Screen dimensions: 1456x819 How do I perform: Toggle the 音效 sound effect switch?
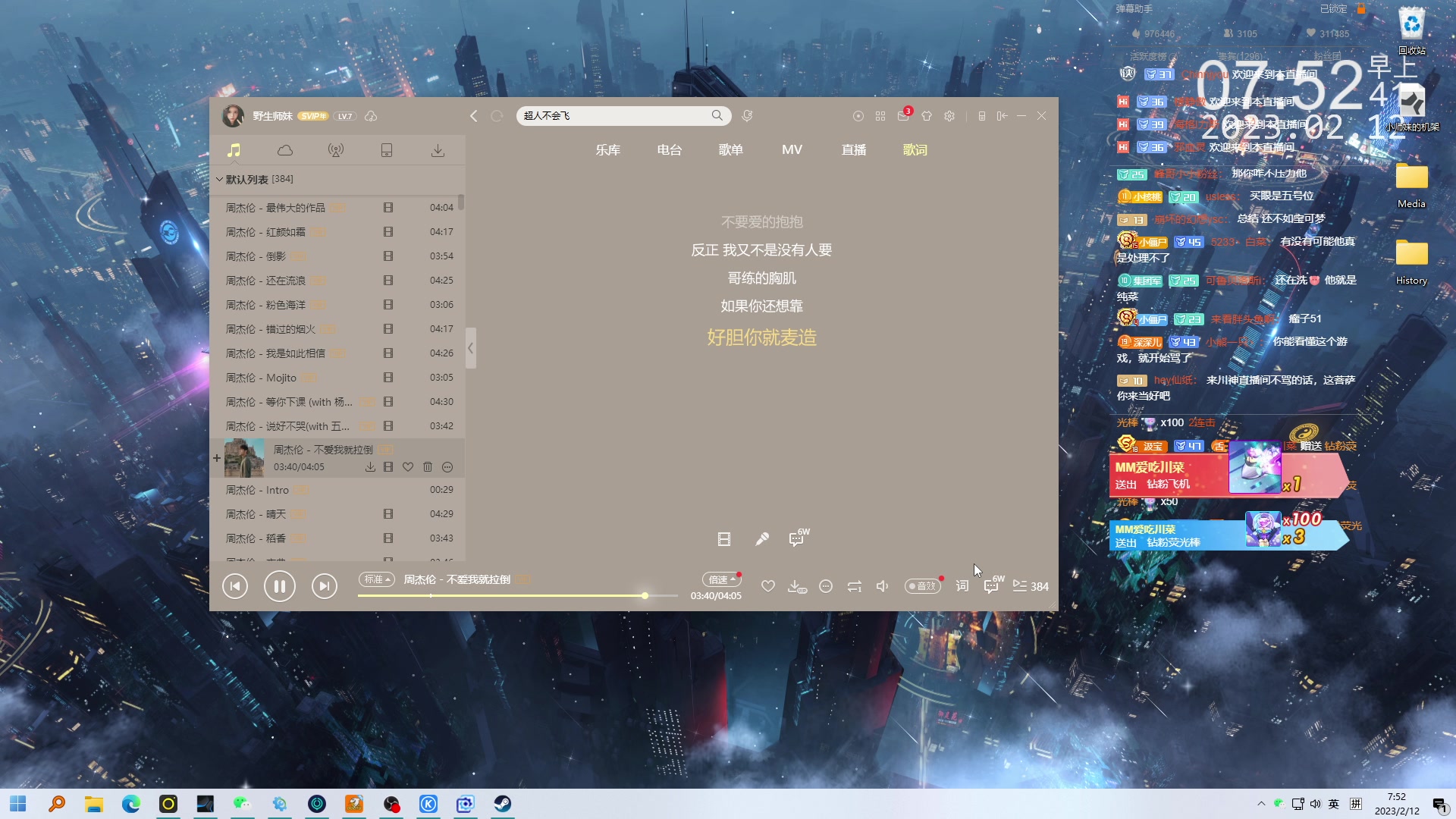point(923,586)
